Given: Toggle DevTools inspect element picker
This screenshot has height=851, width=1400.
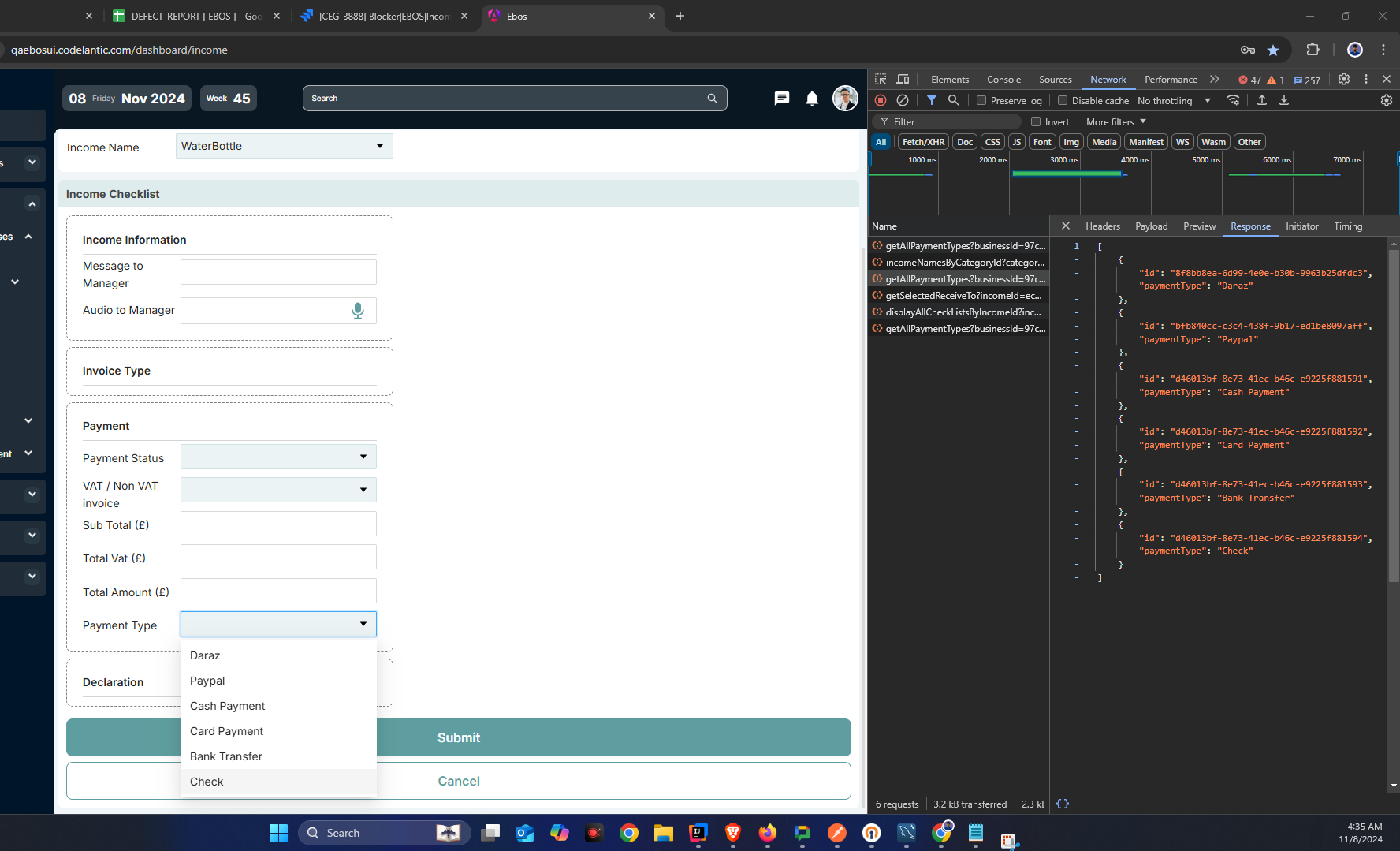Looking at the screenshot, I should click(x=881, y=79).
